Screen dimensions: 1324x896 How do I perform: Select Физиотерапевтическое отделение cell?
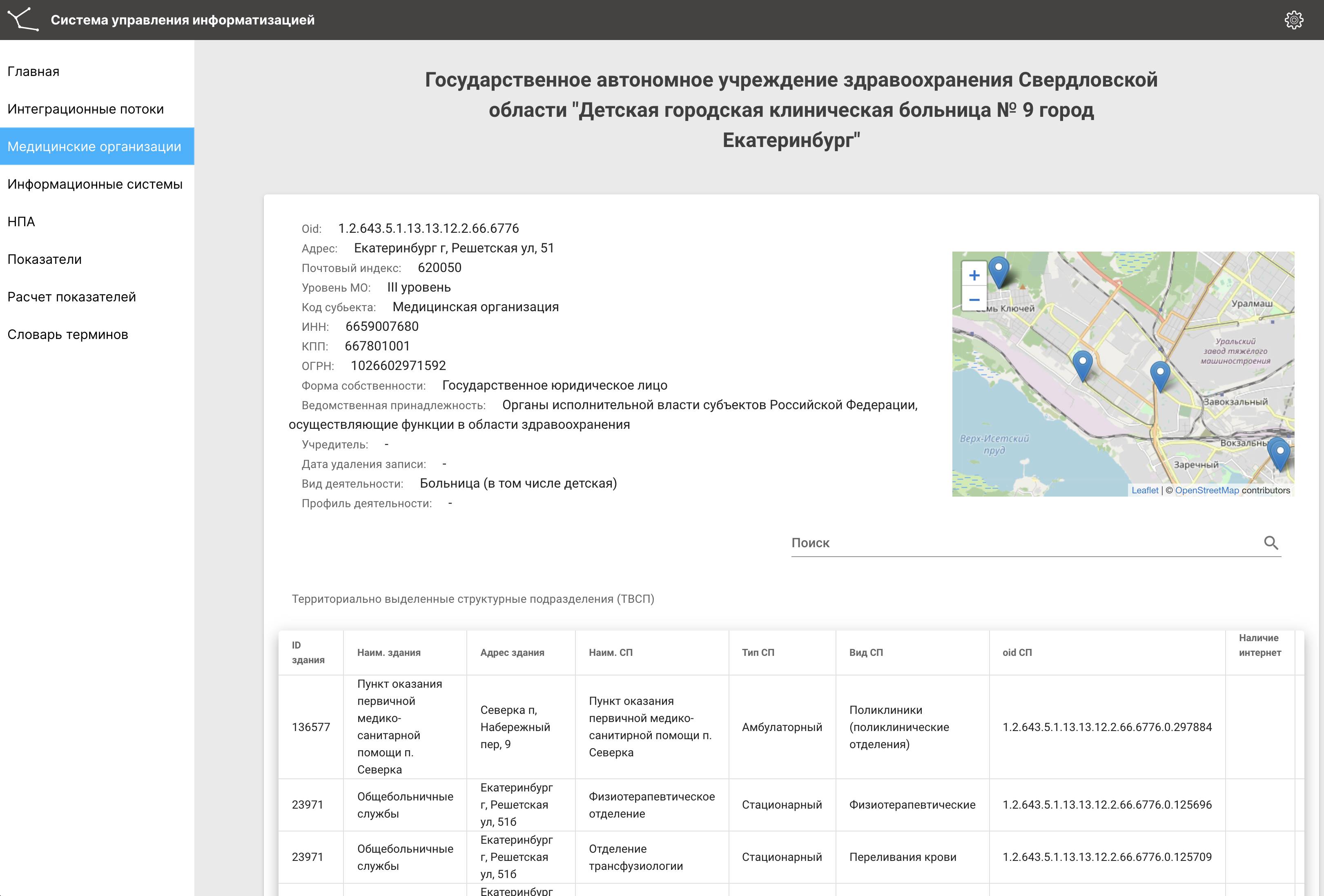tap(652, 805)
